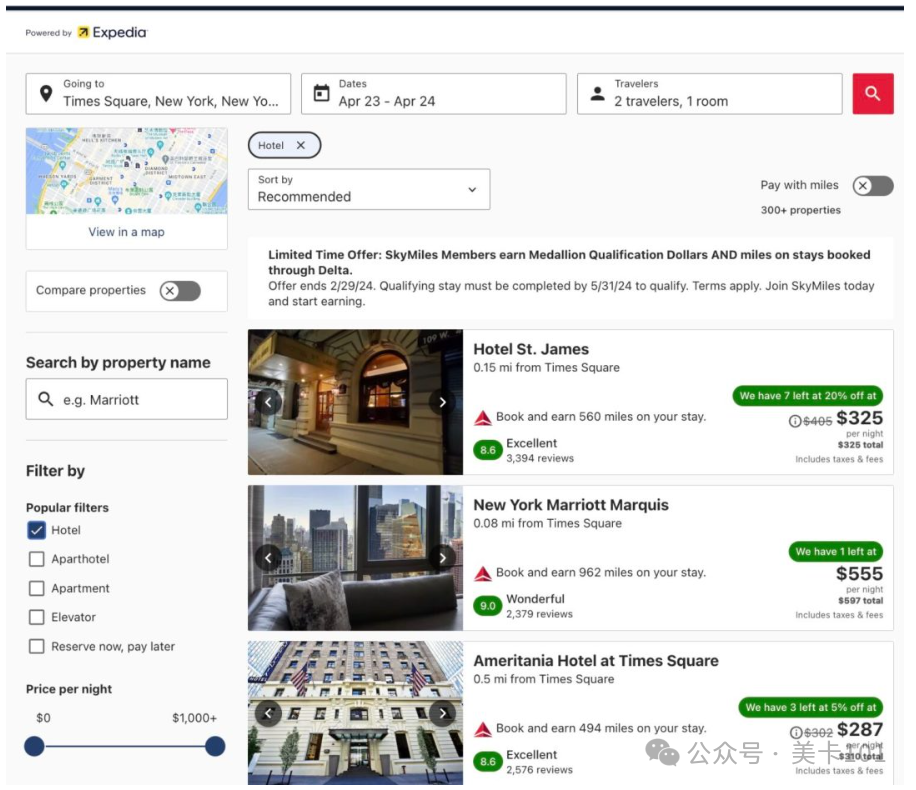The width and height of the screenshot is (916, 790).
Task: Click info icon beside $302 strikethrough price
Action: (796, 732)
